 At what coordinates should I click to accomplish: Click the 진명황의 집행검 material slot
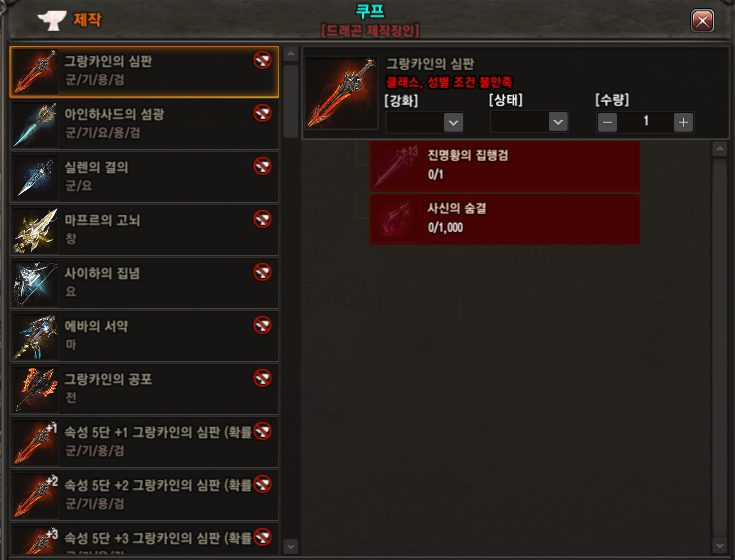tap(505, 166)
